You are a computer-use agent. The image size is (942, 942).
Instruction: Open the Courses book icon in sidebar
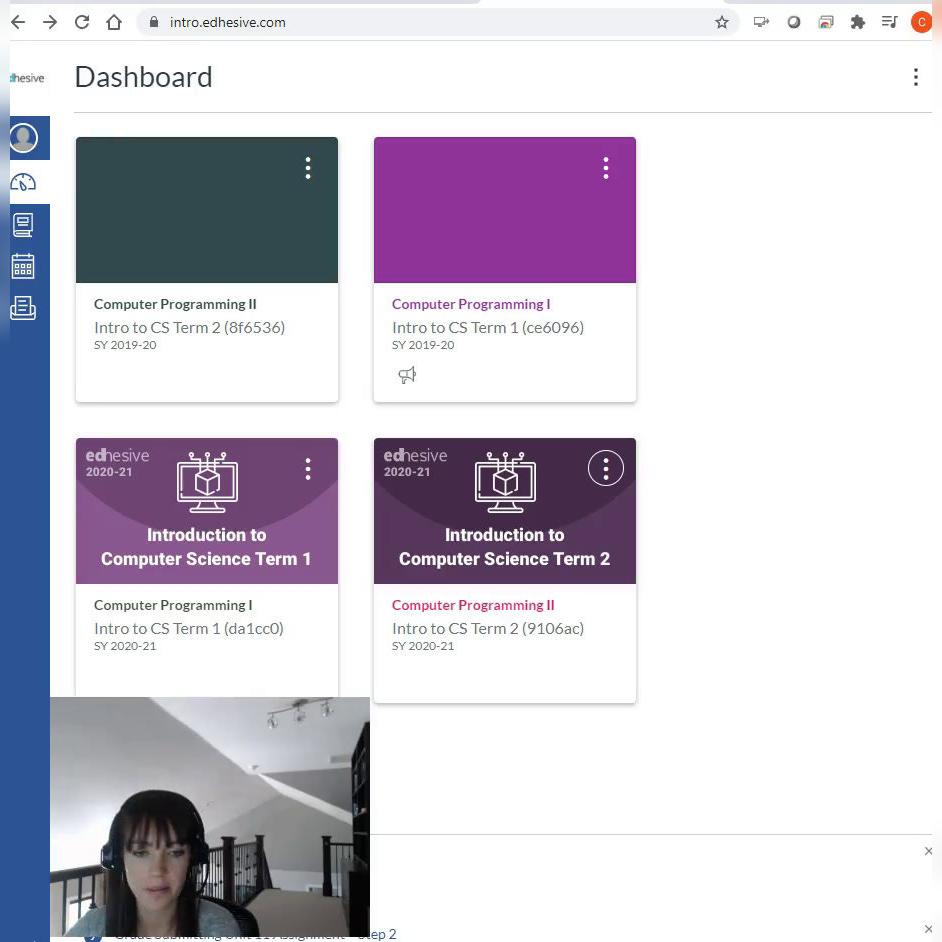(23, 224)
